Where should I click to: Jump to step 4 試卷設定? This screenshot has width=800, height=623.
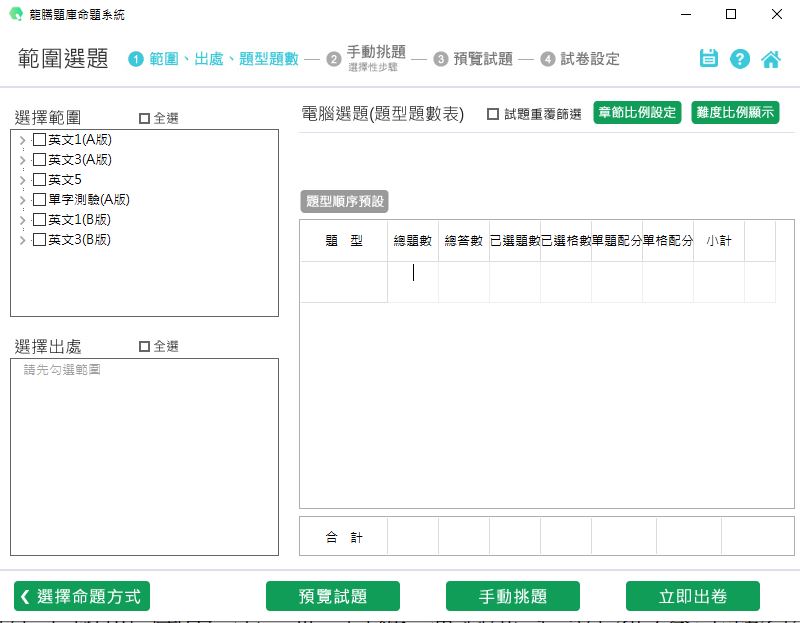[581, 59]
